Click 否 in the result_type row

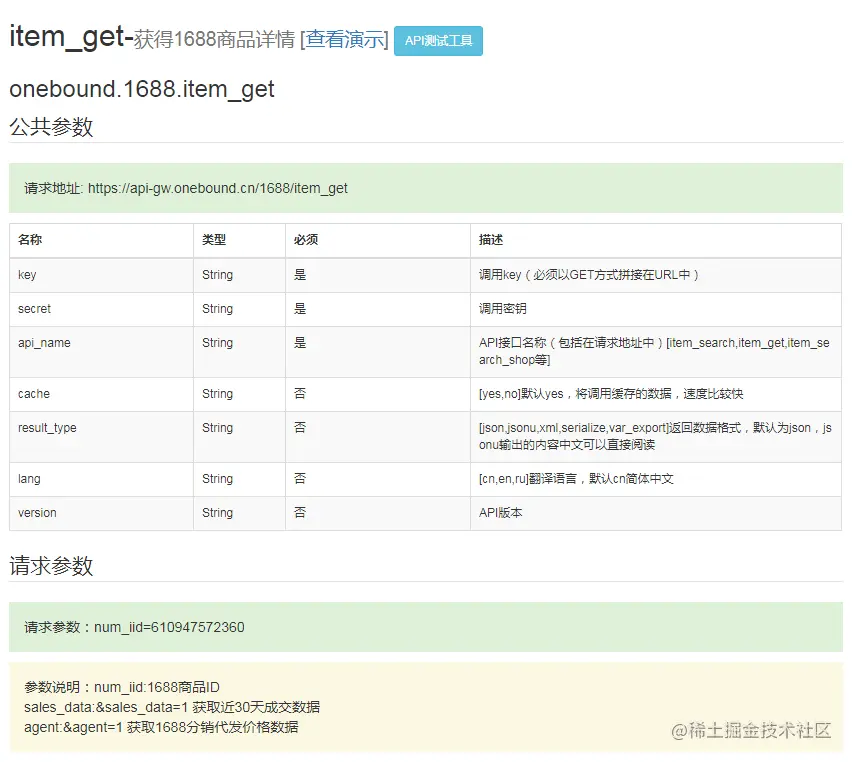click(x=300, y=428)
